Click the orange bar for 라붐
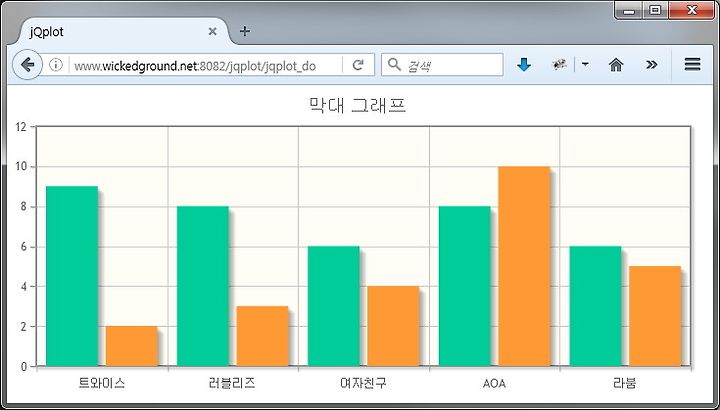 [x=655, y=316]
